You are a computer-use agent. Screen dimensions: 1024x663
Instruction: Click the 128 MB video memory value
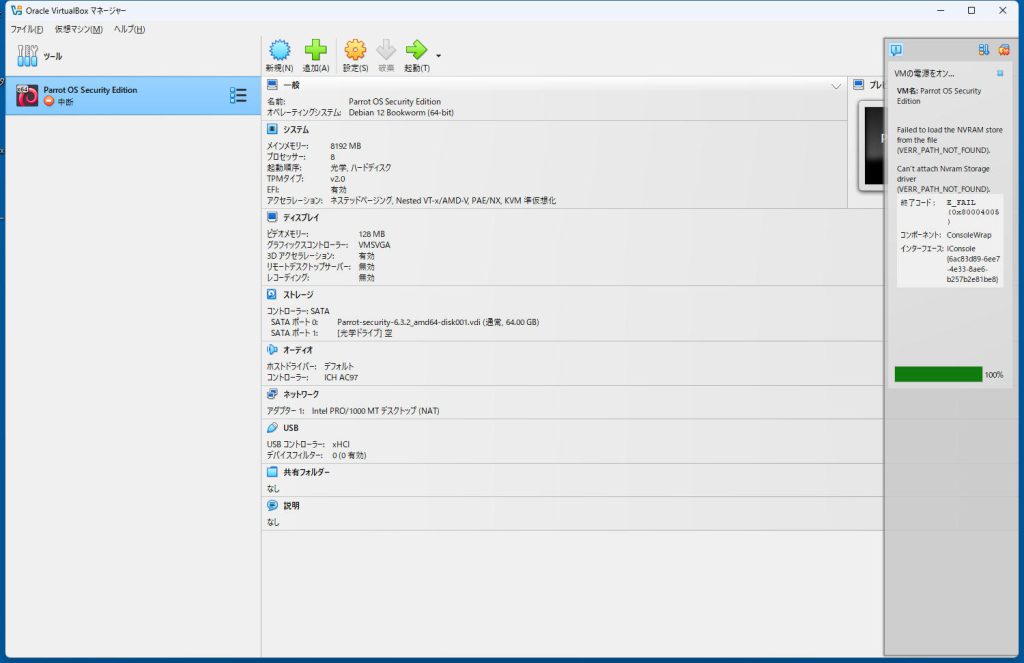coord(372,234)
